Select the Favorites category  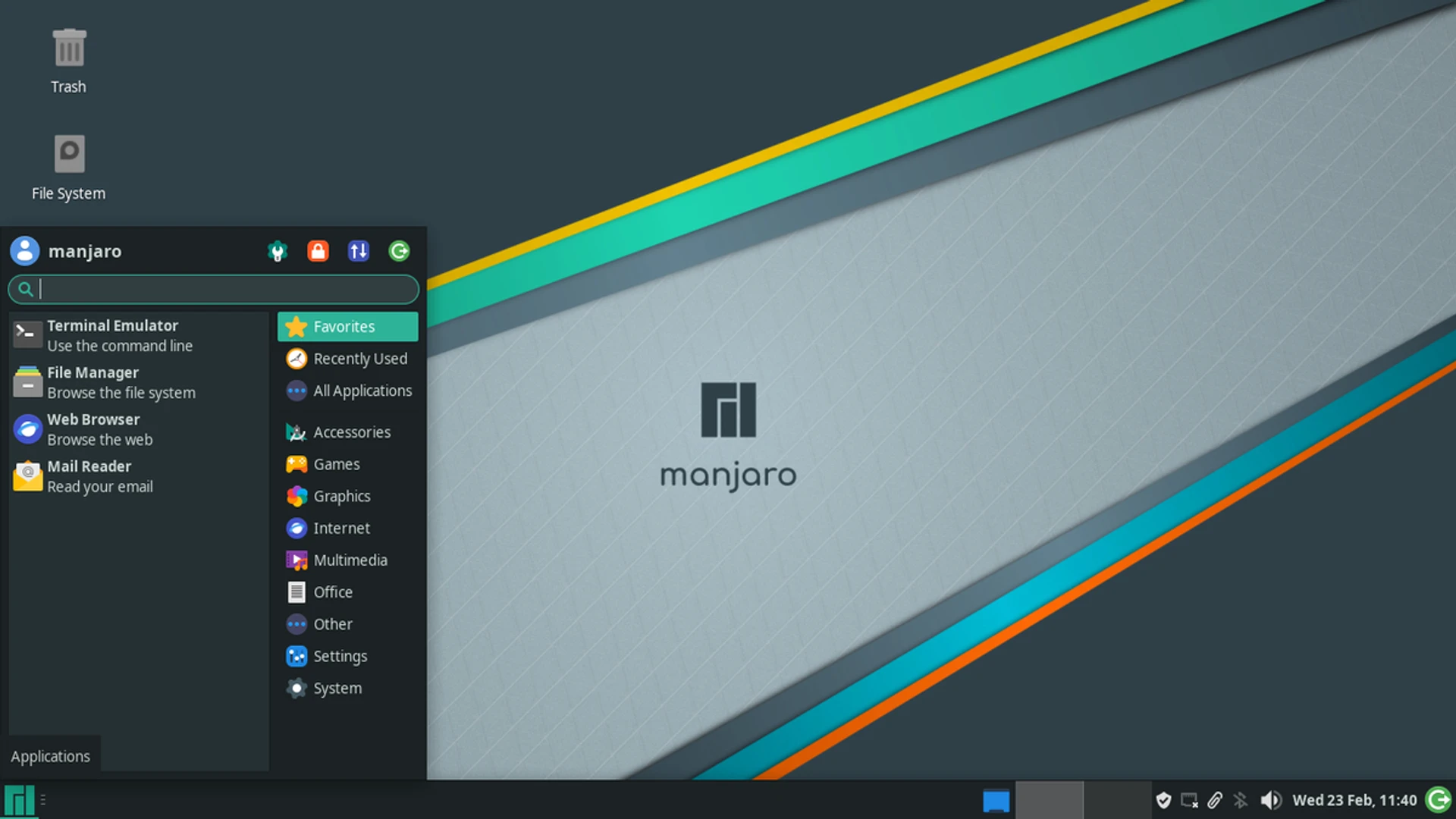click(348, 327)
